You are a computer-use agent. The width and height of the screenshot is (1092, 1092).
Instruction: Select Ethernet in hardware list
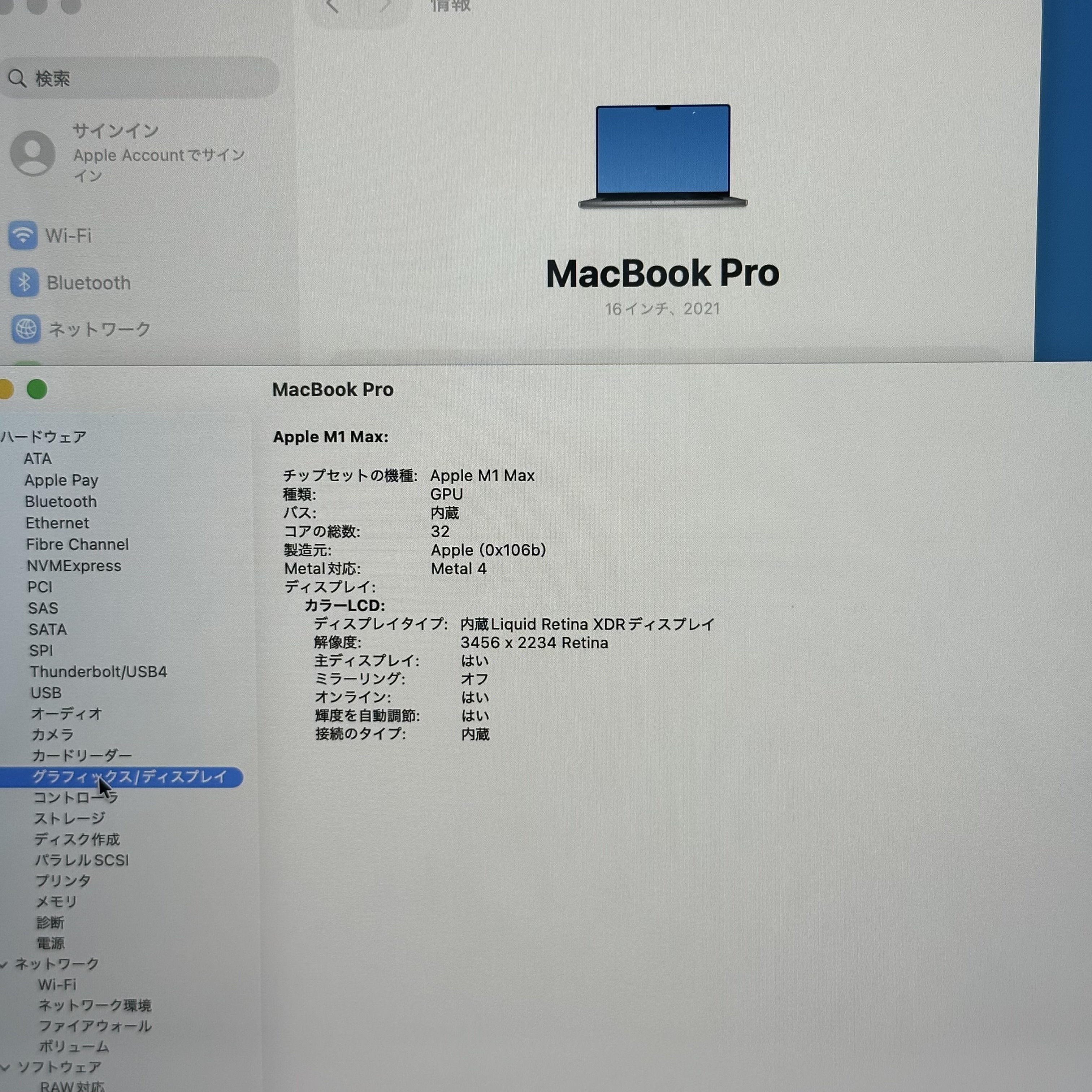57,523
